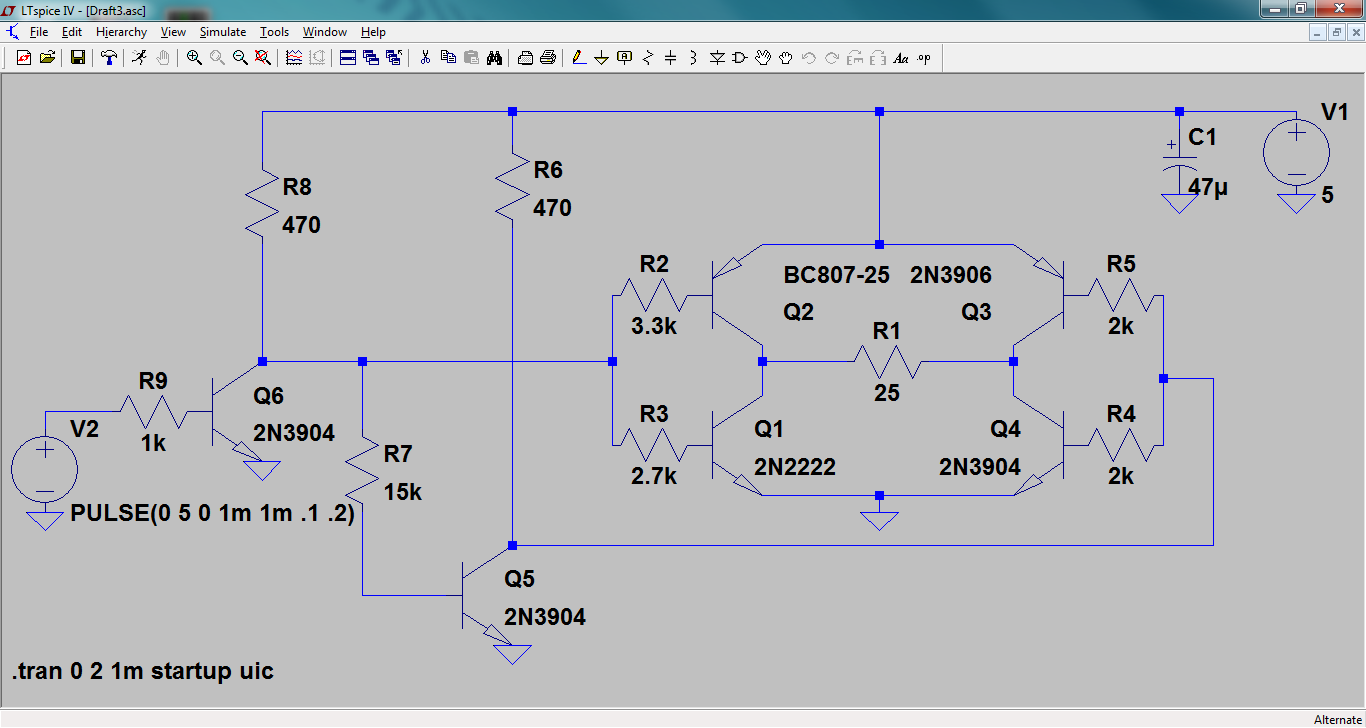1366x728 pixels.
Task: Open the Control Panel hammer icon
Action: point(109,58)
